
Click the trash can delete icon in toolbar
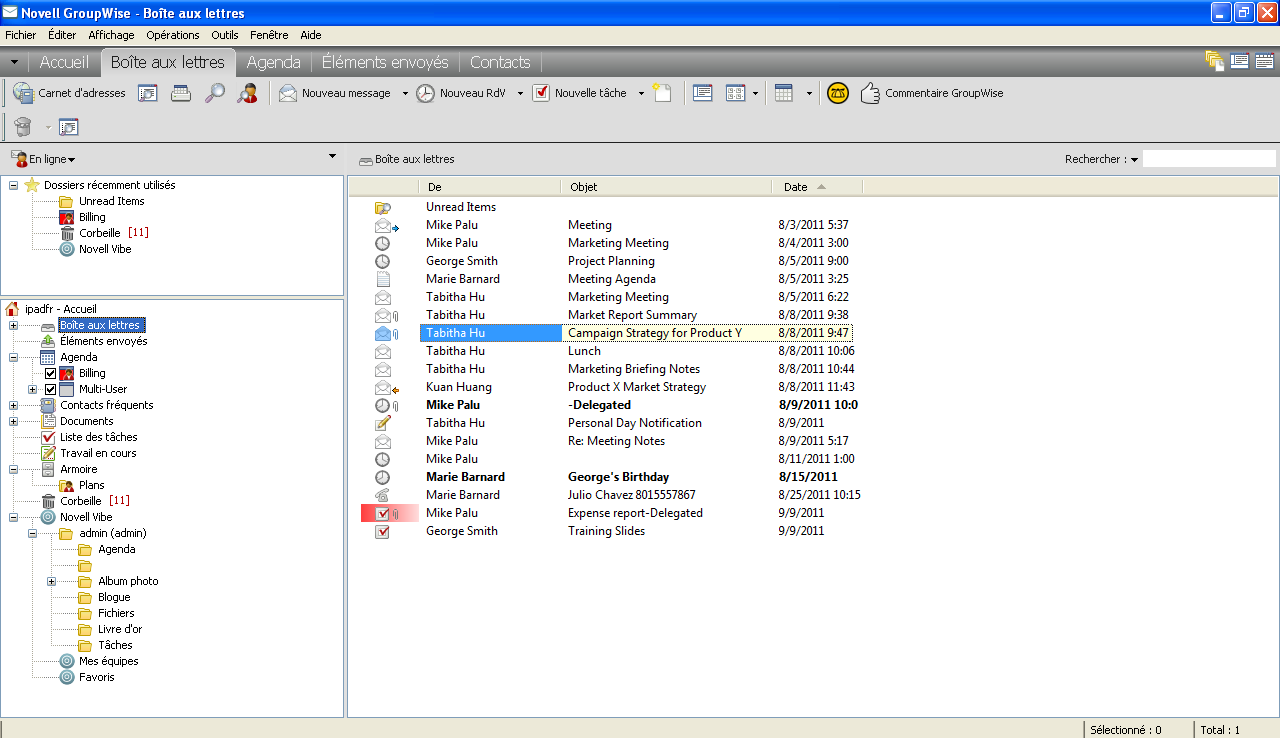click(23, 127)
